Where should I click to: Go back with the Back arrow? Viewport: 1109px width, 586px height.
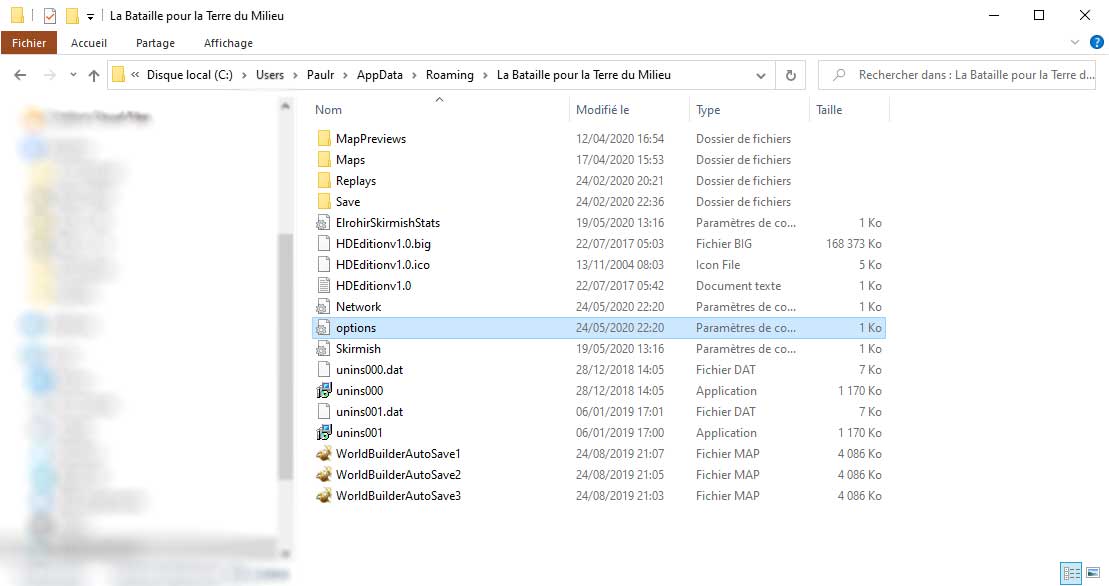(x=21, y=75)
